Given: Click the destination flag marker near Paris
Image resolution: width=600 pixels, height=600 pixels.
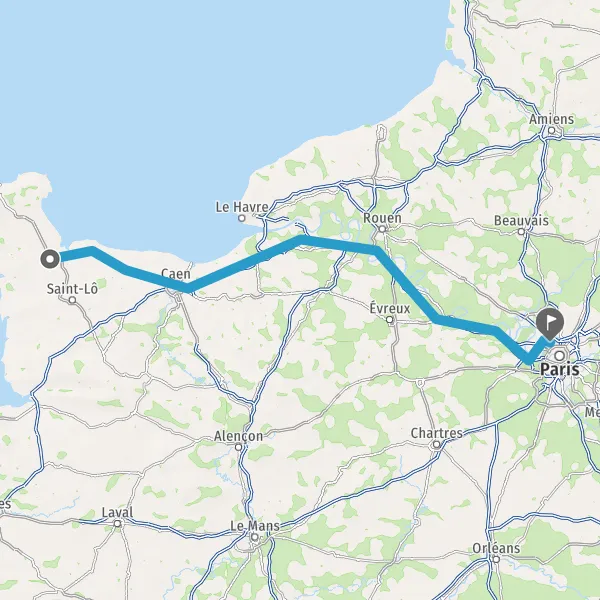Looking at the screenshot, I should 550,323.
